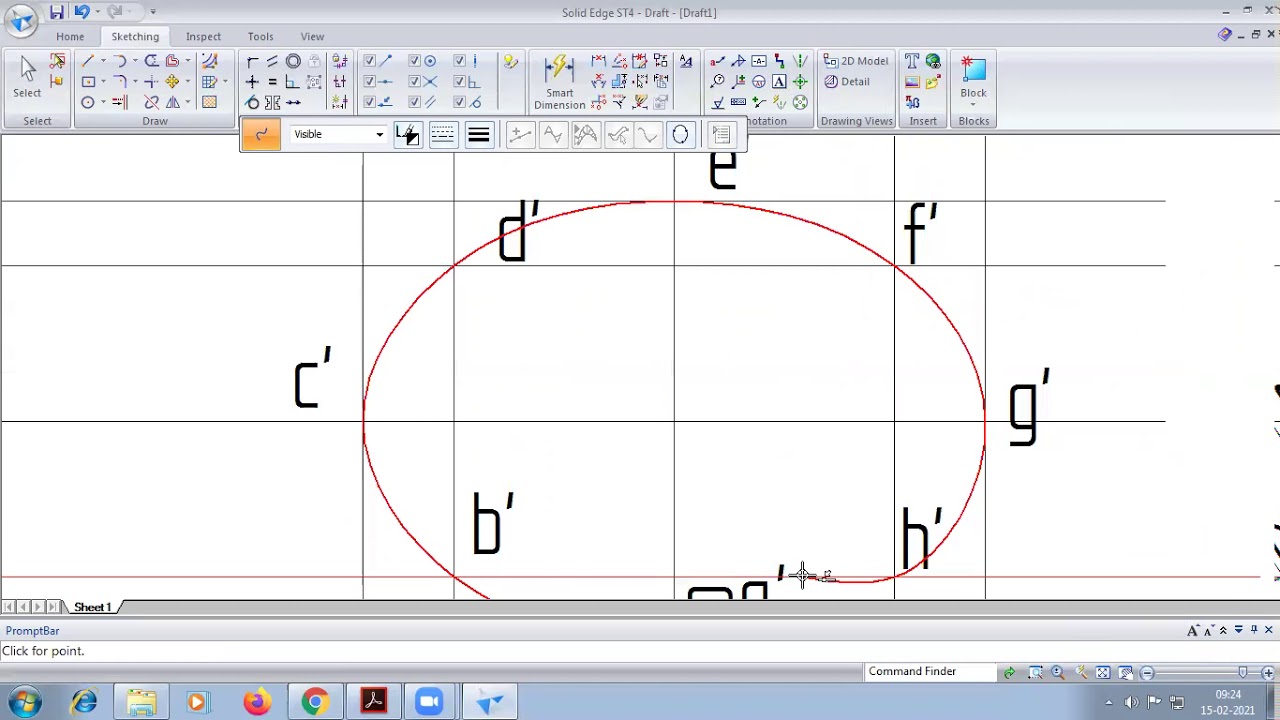The width and height of the screenshot is (1280, 720).
Task: Apply the Equal relationship tool
Action: tap(272, 82)
